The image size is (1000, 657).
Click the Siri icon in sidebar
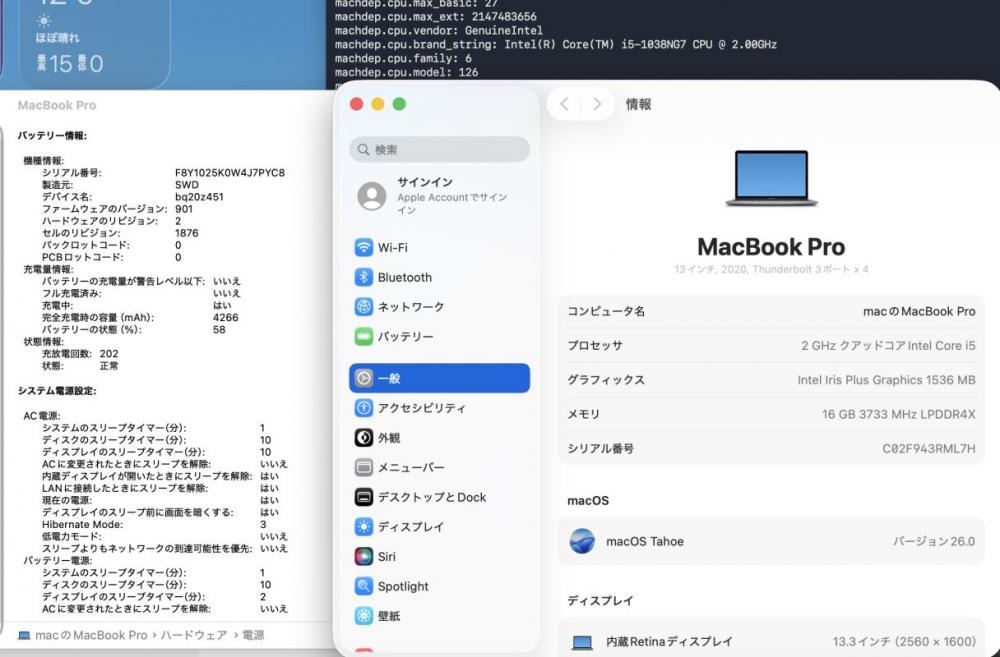tap(364, 556)
